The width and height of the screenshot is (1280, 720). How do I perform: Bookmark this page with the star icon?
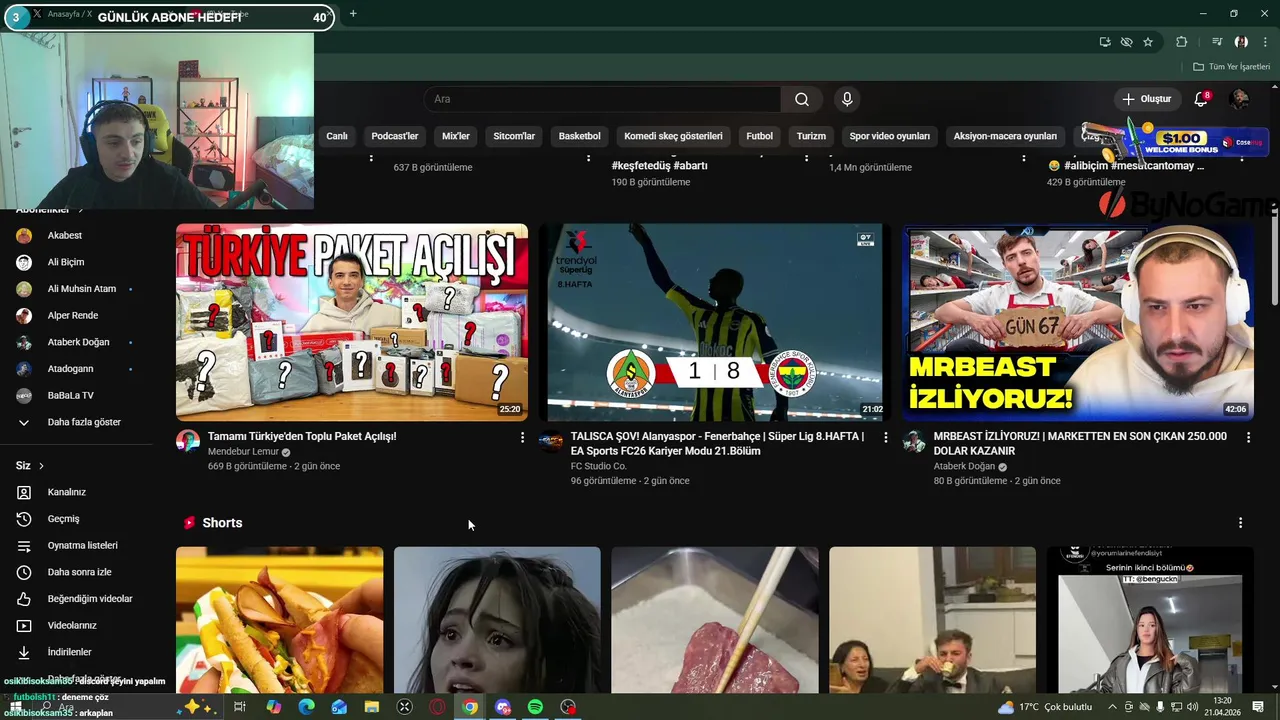click(1148, 42)
